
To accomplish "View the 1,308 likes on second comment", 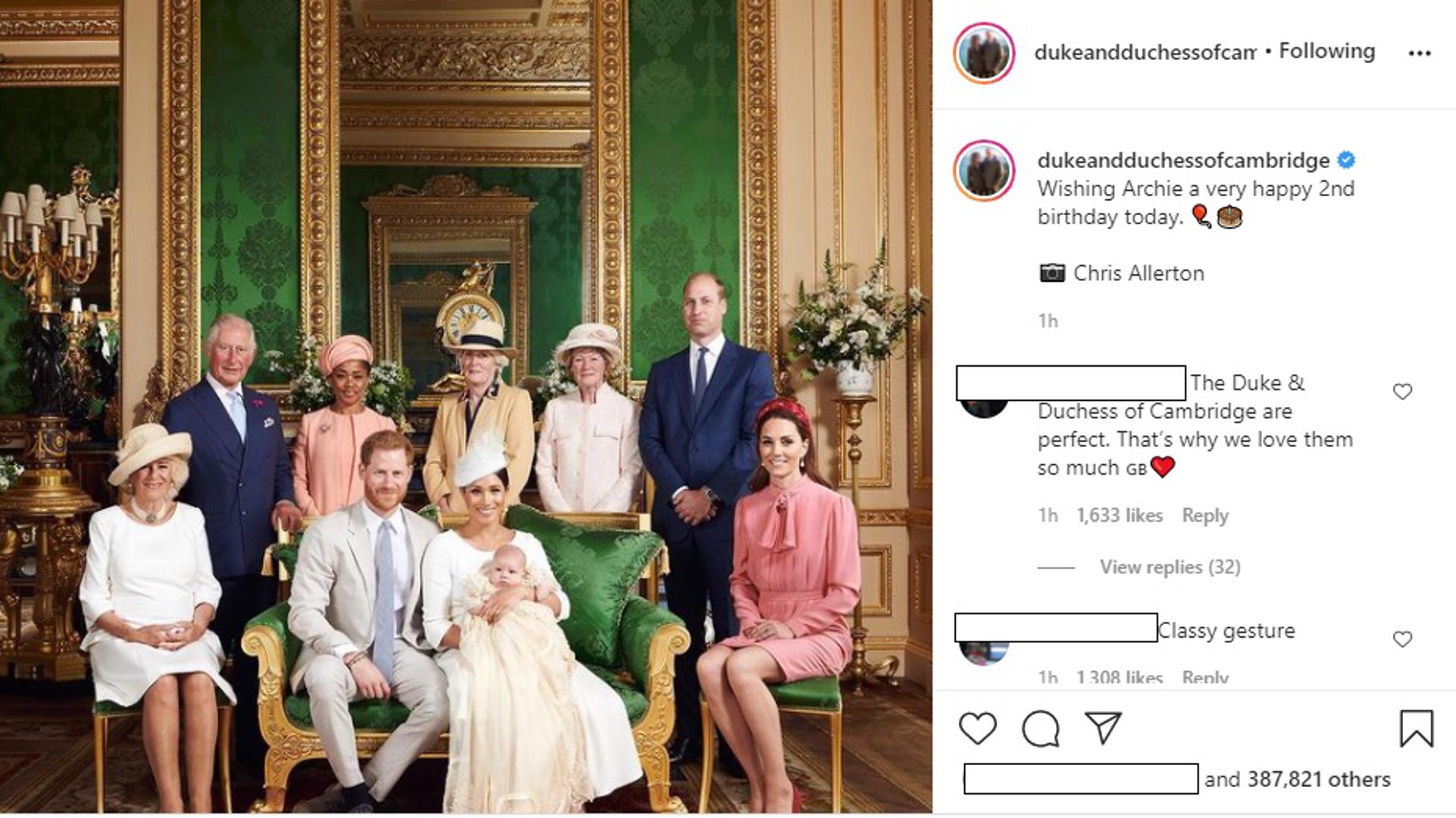I will coord(1119,677).
